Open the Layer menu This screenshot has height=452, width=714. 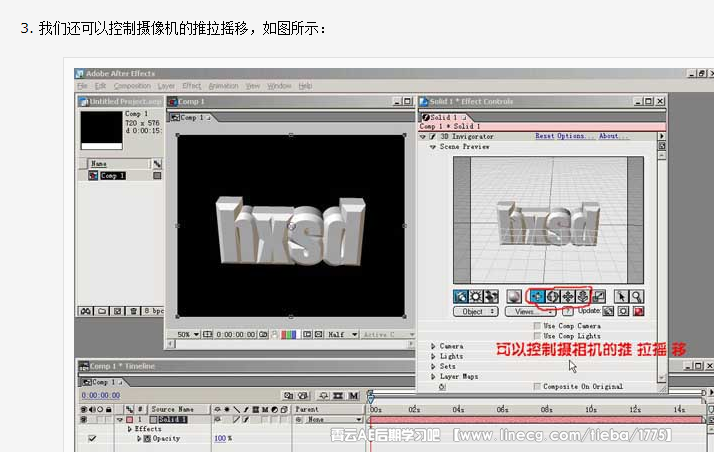[166, 86]
